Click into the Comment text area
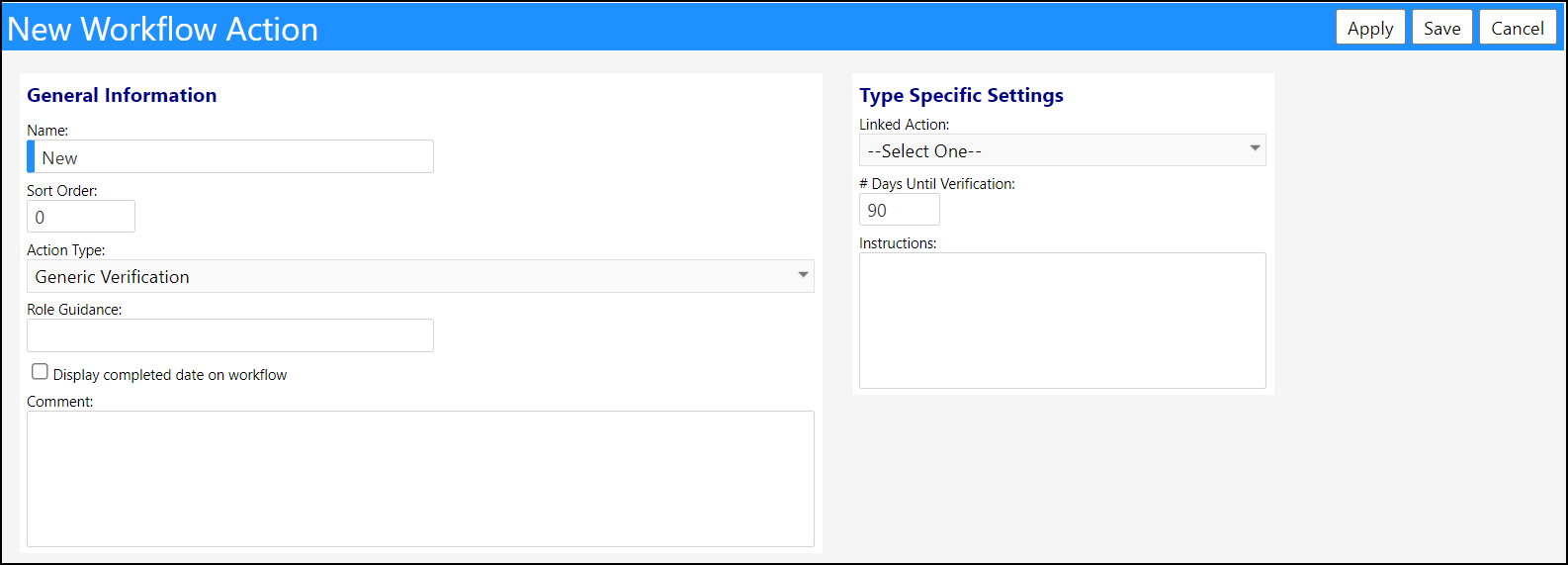This screenshot has height=565, width=1568. pyautogui.click(x=420, y=479)
